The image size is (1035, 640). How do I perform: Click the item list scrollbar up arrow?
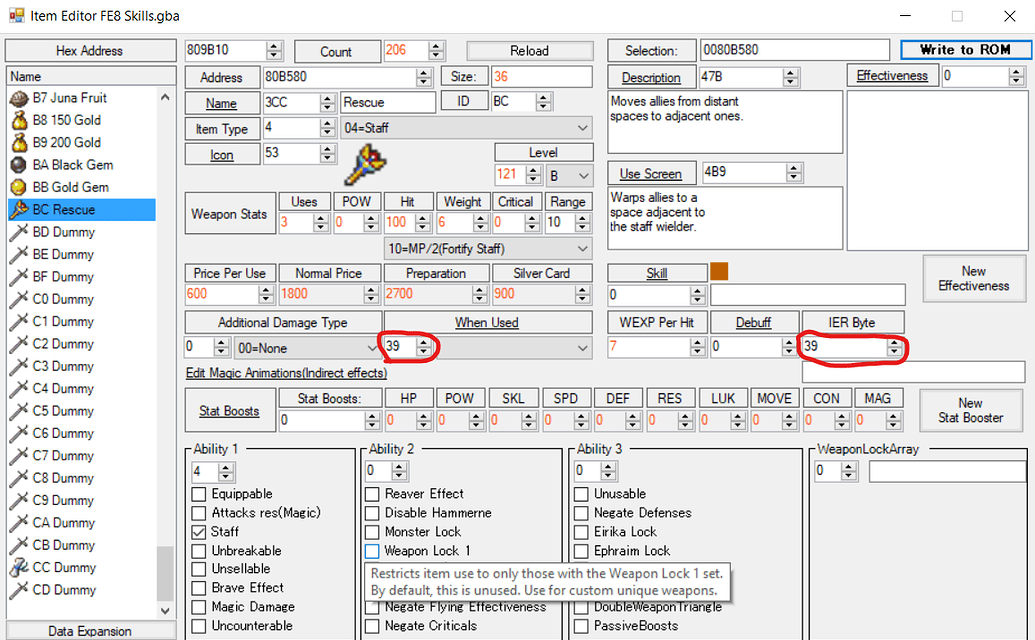[165, 98]
